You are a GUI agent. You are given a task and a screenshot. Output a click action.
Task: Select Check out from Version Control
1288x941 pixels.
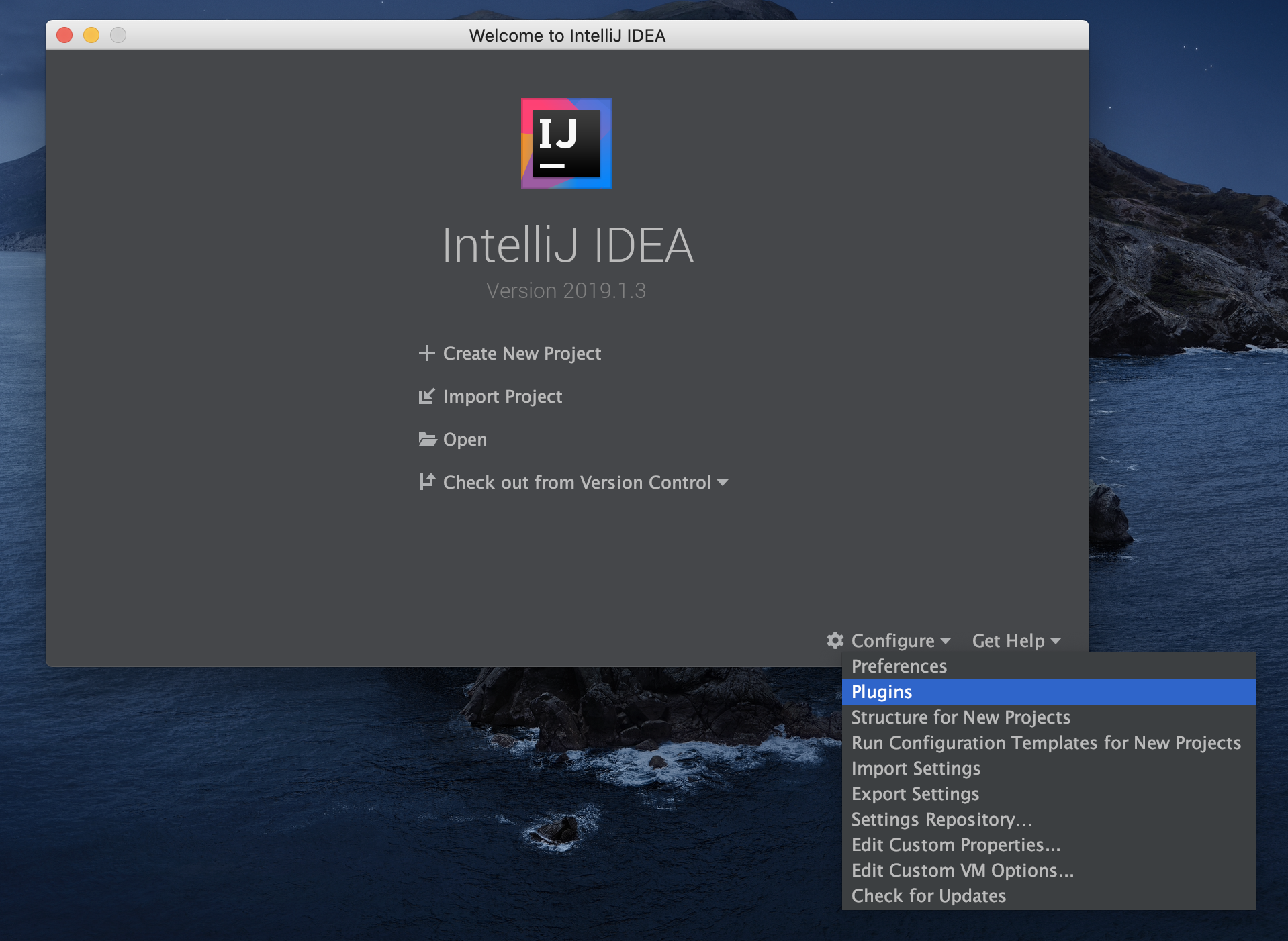tap(577, 483)
